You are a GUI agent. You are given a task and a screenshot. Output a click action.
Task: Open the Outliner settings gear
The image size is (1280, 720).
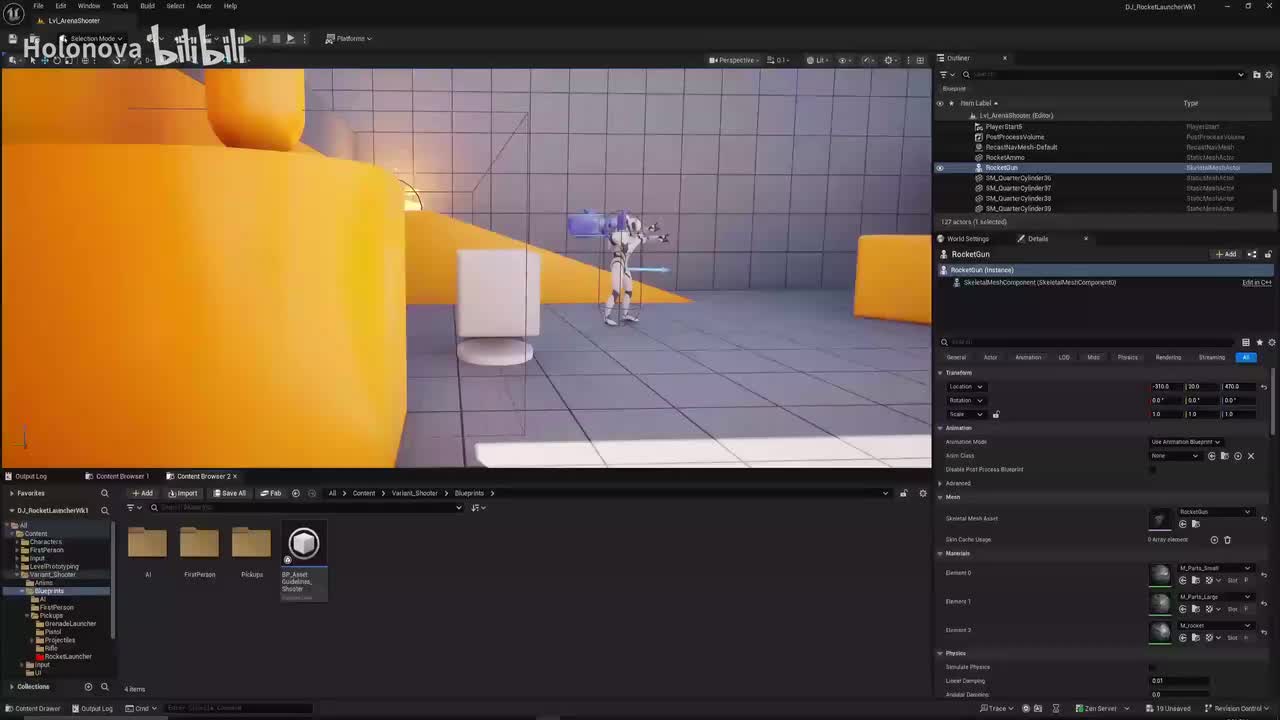1269,75
